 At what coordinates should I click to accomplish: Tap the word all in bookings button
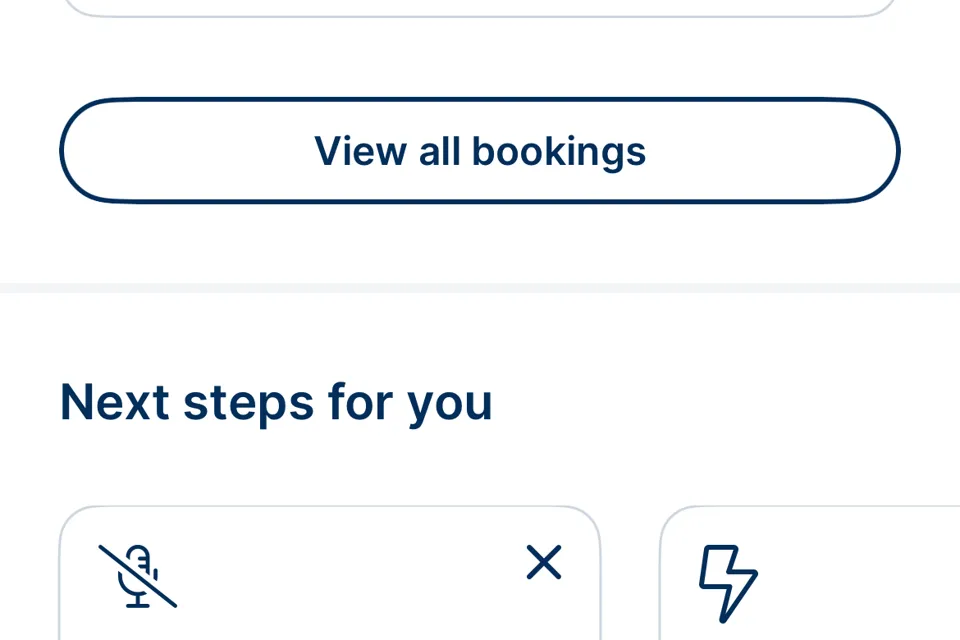pyautogui.click(x=439, y=151)
